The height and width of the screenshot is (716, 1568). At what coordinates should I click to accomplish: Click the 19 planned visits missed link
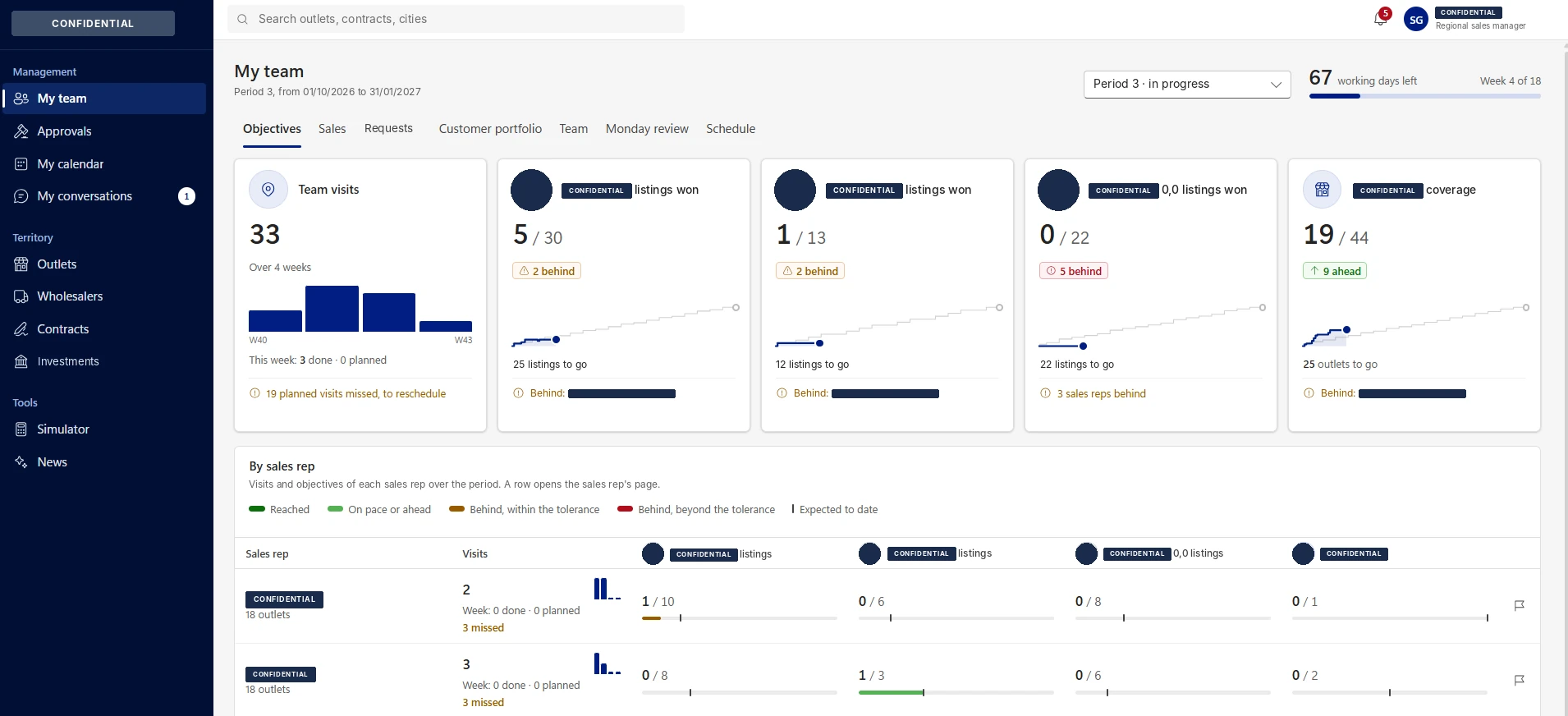355,394
